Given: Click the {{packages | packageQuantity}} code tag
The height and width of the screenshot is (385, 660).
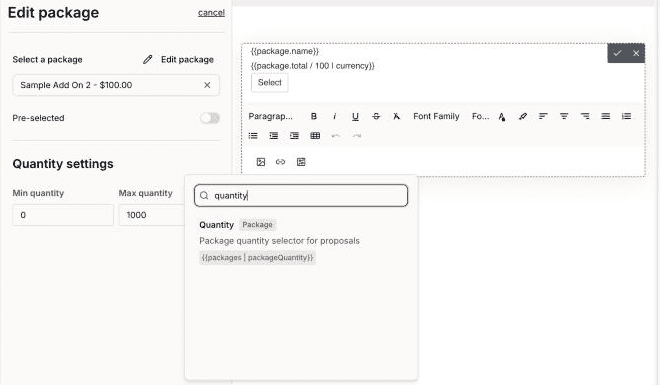Looking at the screenshot, I should [x=257, y=258].
